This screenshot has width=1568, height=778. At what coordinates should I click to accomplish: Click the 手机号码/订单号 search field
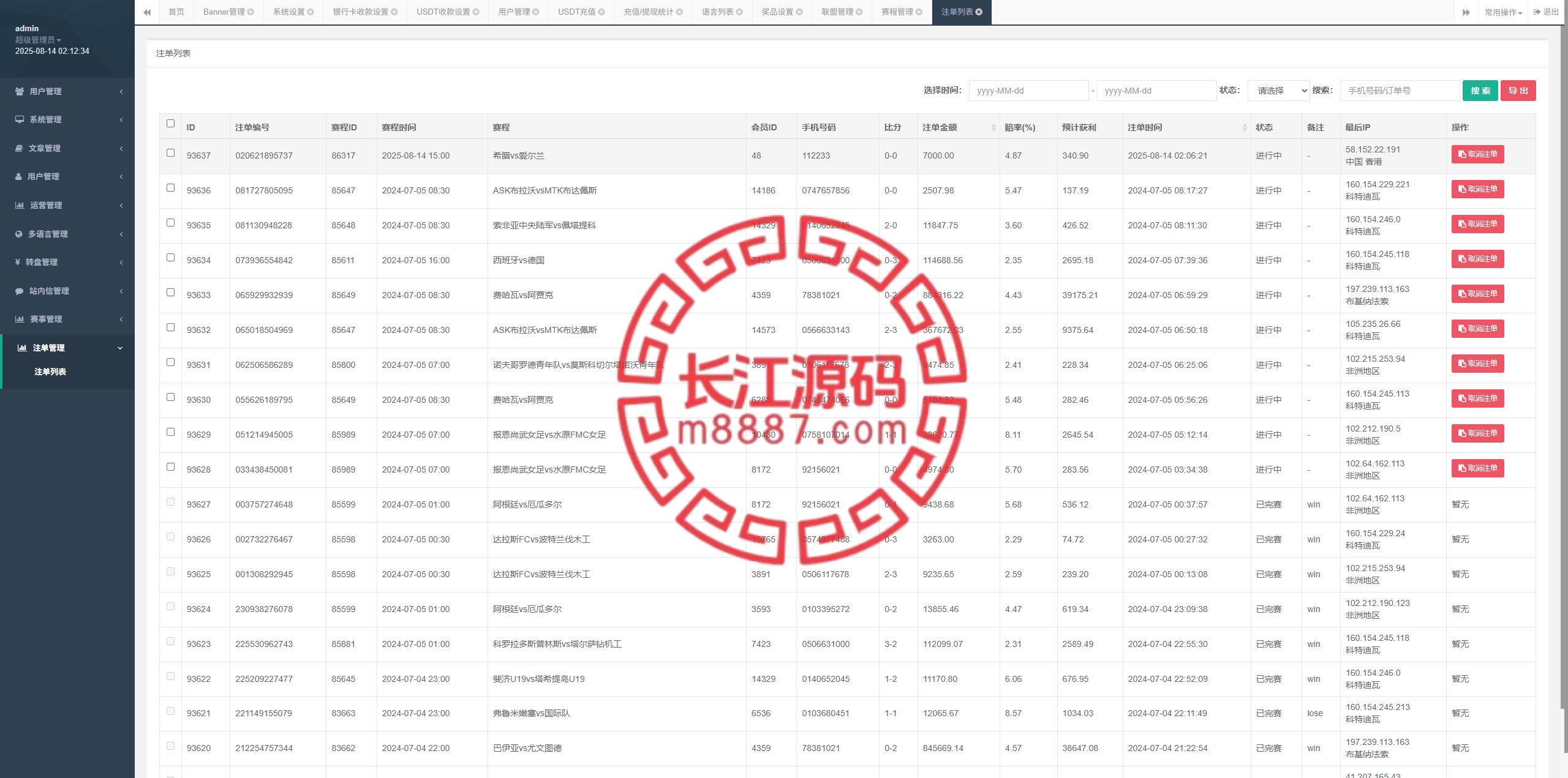pos(1400,91)
